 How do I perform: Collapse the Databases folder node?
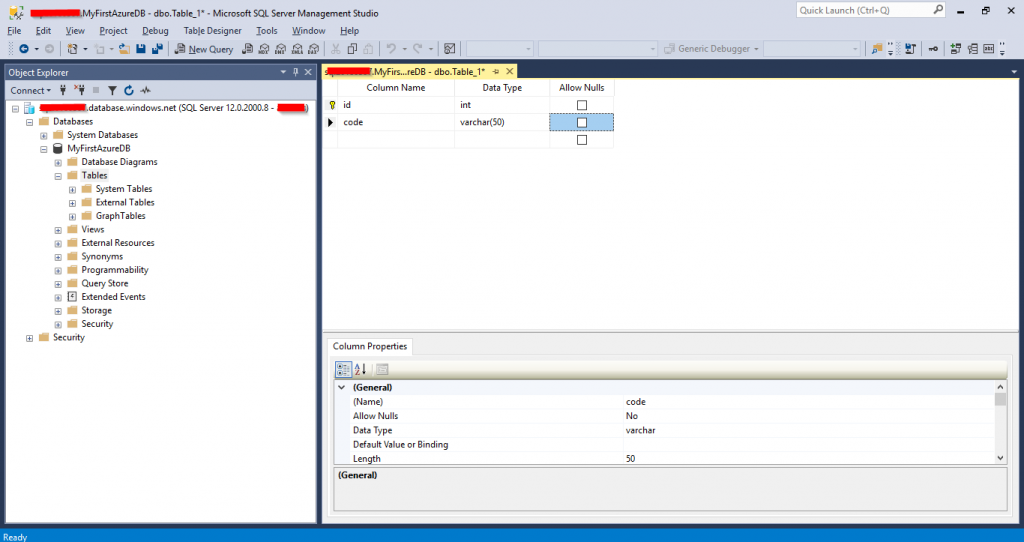pyautogui.click(x=29, y=122)
